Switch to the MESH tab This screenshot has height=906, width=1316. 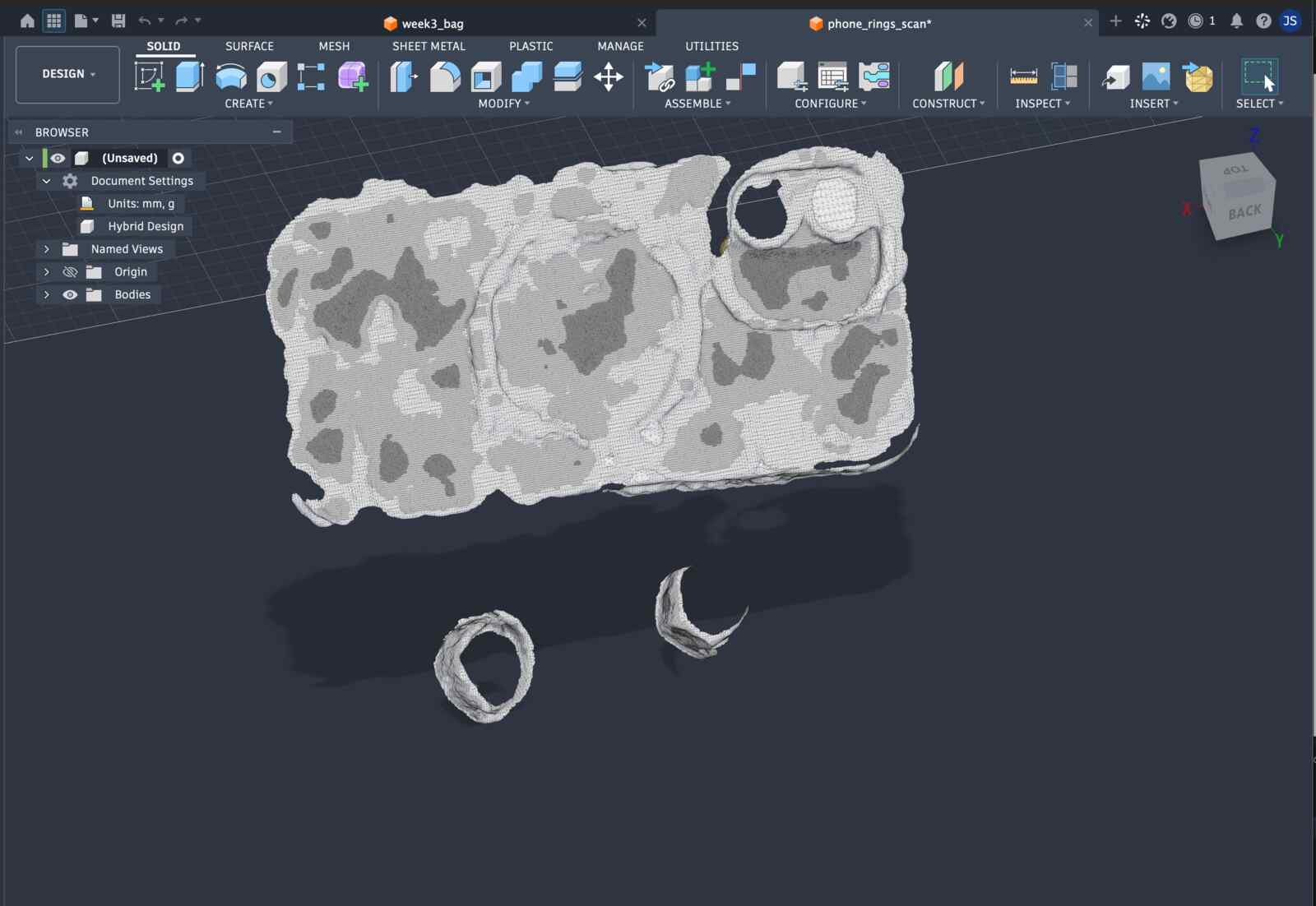click(334, 46)
